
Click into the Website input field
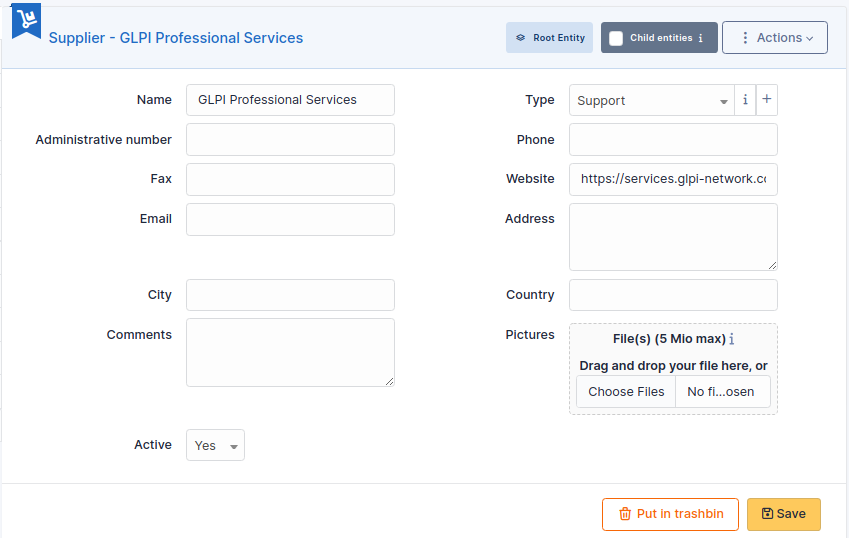click(673, 179)
